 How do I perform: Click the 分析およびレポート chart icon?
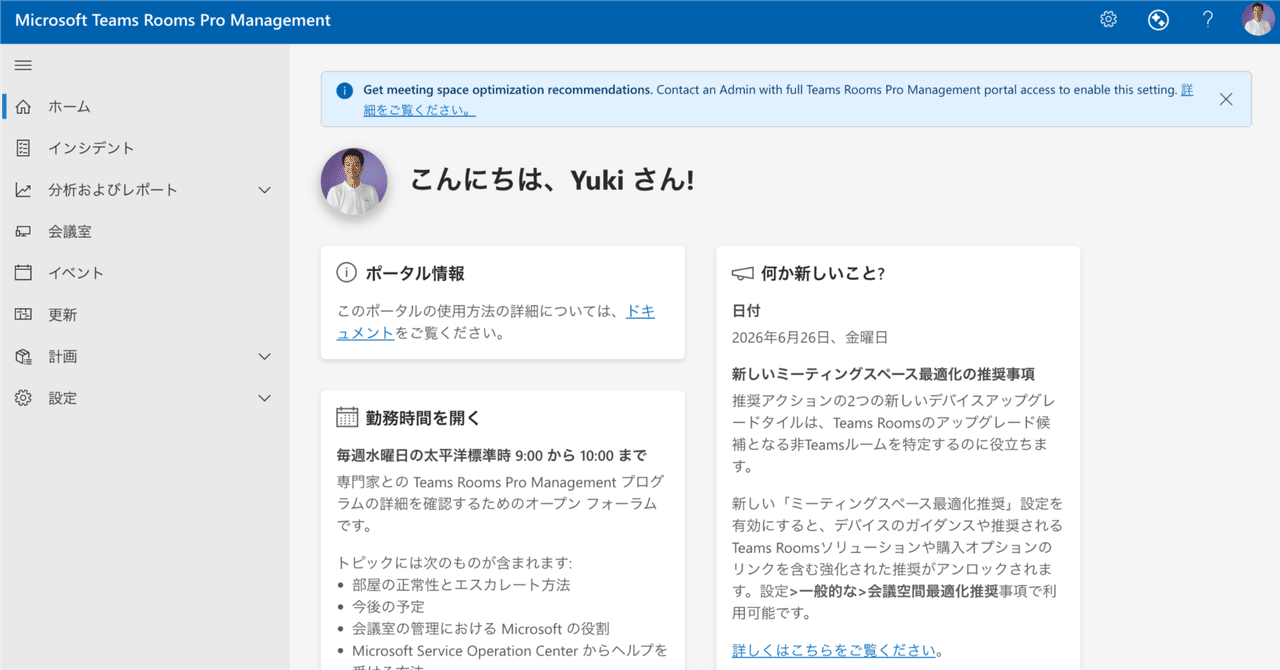(x=23, y=190)
